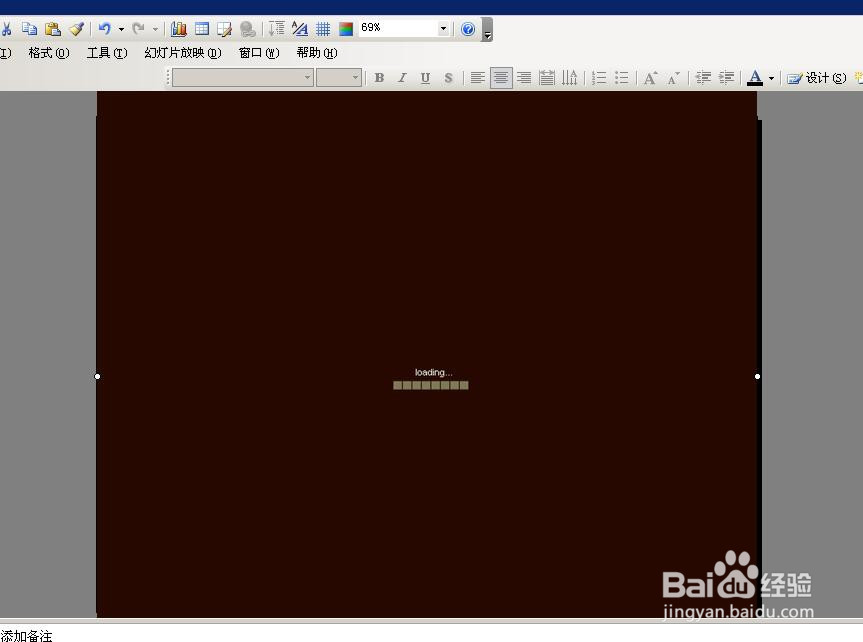Viewport: 863px width, 642px height.
Task: Open the undo history dropdown arrow
Action: click(121, 29)
